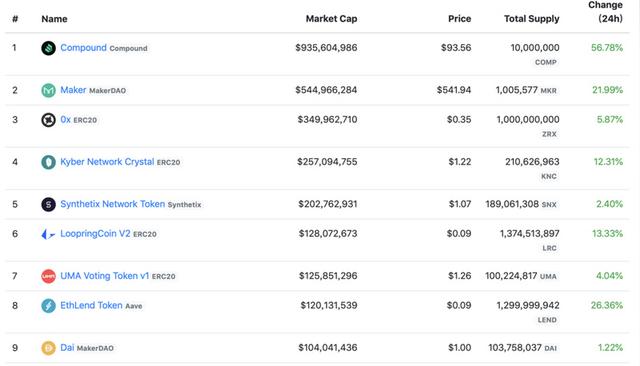Click the $1.26 UMA price

460,276
